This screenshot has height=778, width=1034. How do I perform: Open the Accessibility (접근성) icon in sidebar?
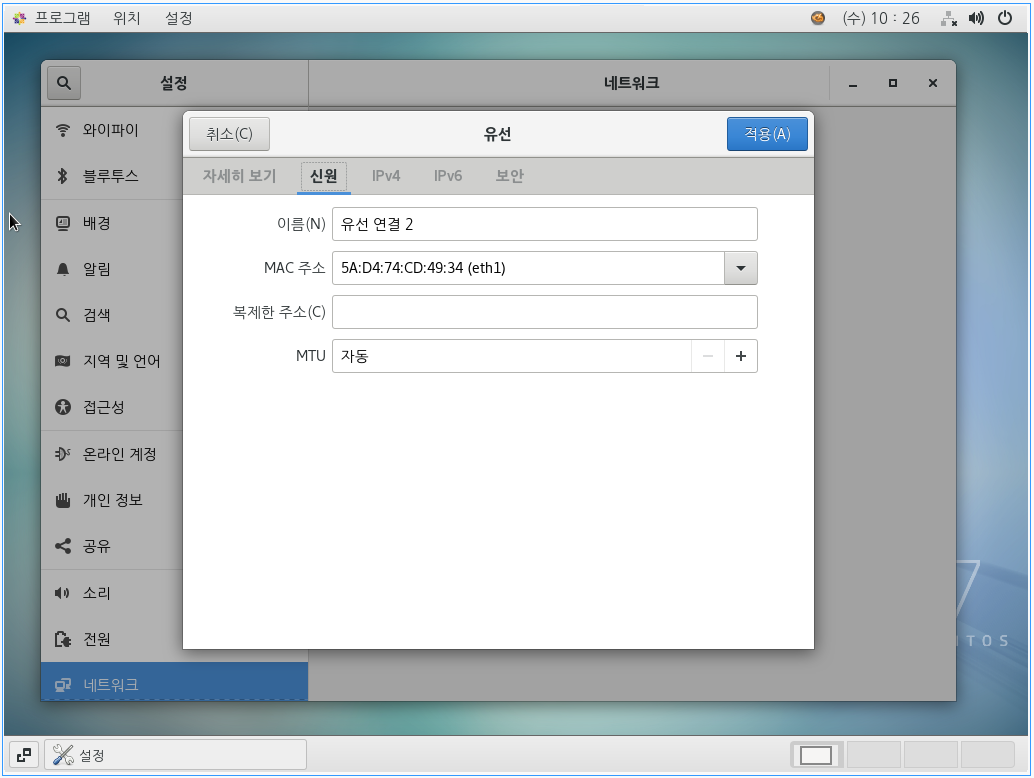tap(63, 407)
